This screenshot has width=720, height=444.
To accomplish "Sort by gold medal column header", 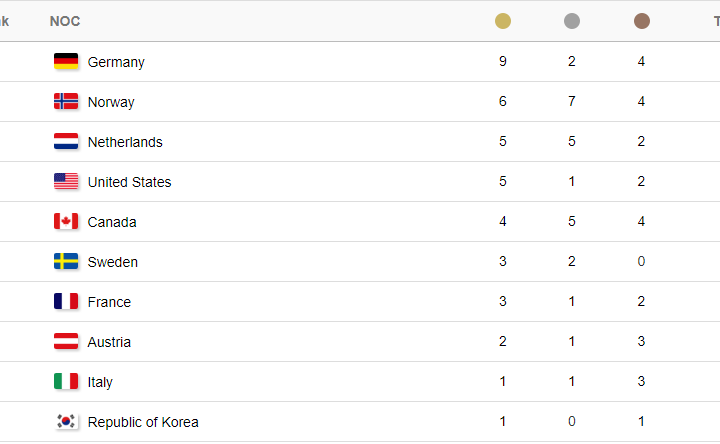I will 503,21.
